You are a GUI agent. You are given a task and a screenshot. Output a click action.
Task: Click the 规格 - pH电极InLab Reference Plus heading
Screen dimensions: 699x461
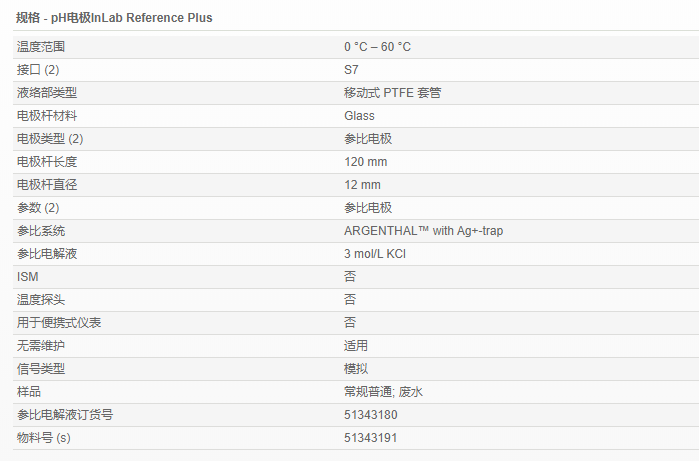click(114, 18)
